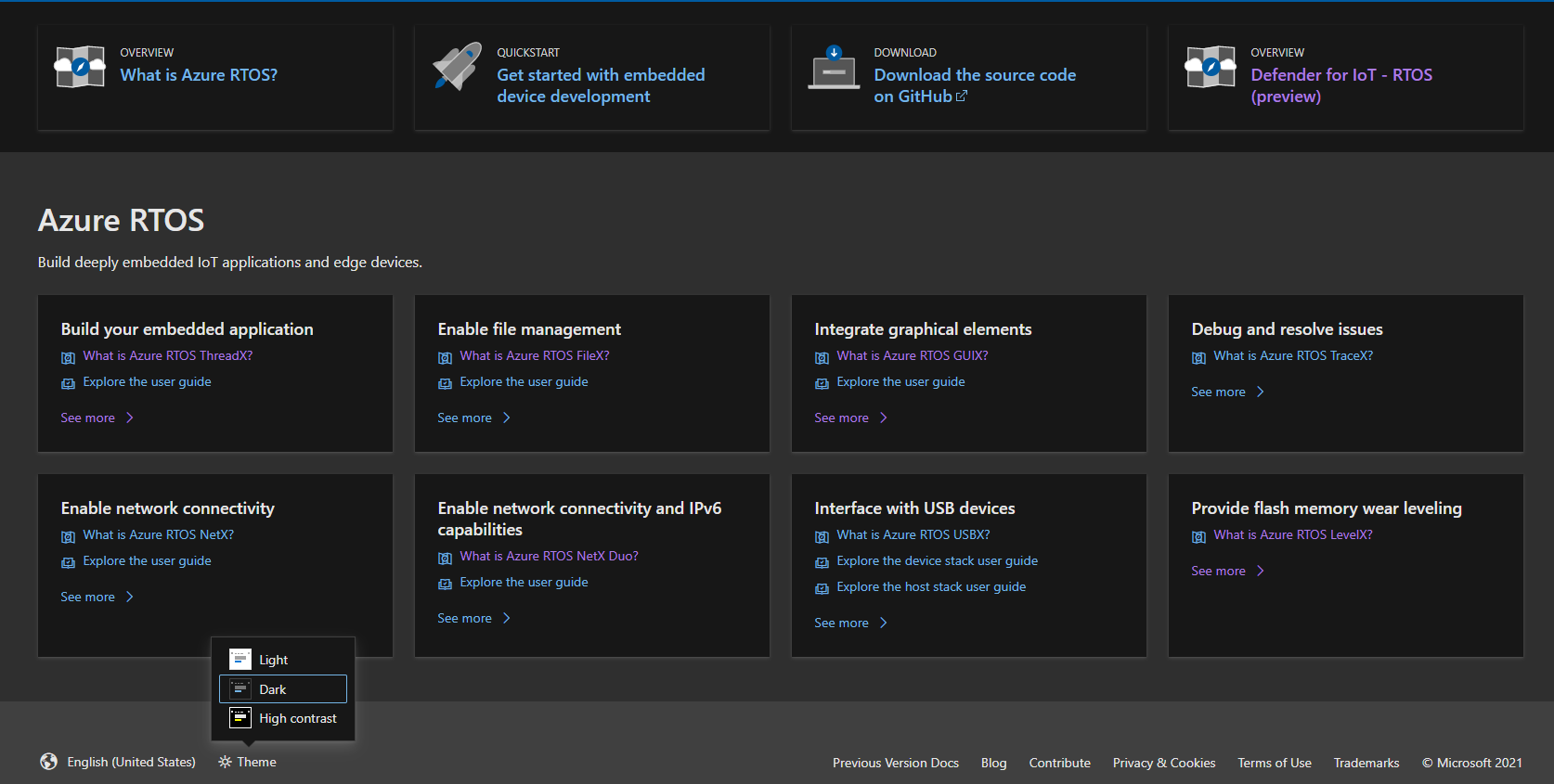Click the guide icon under Enable network connectivity card
1554x784 pixels.
pyautogui.click(x=68, y=562)
